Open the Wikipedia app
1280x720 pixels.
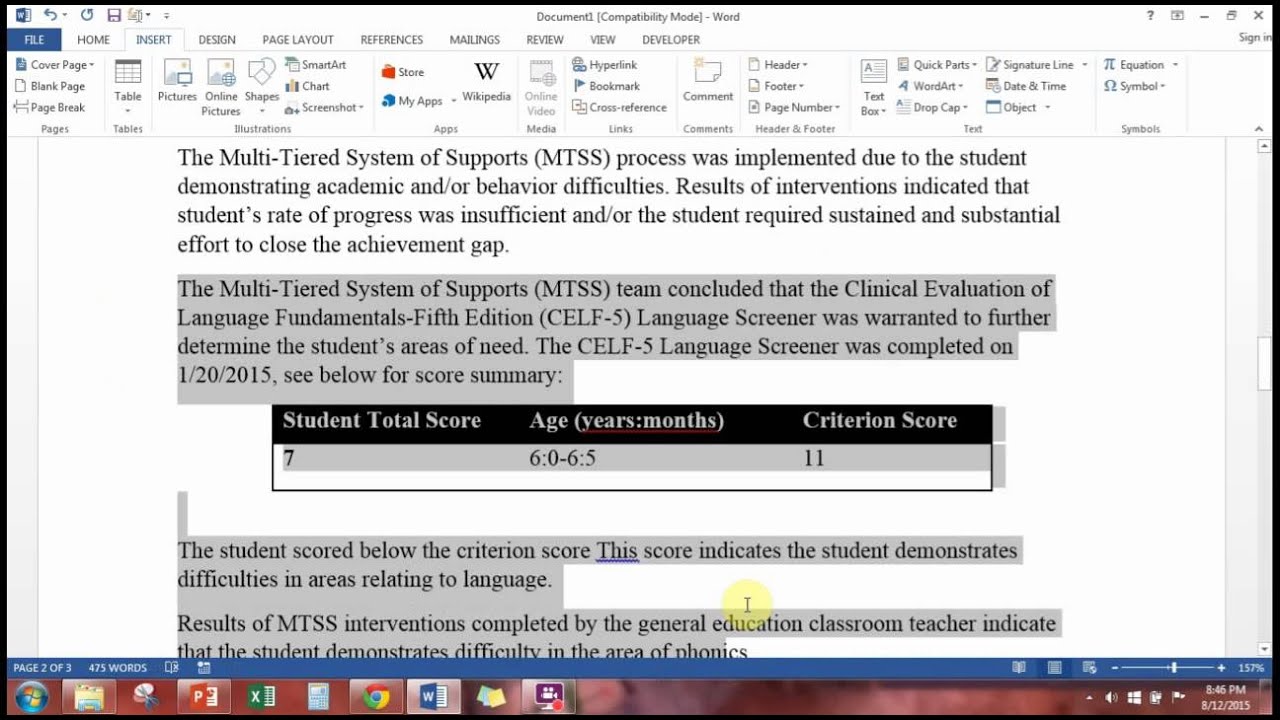pos(486,82)
